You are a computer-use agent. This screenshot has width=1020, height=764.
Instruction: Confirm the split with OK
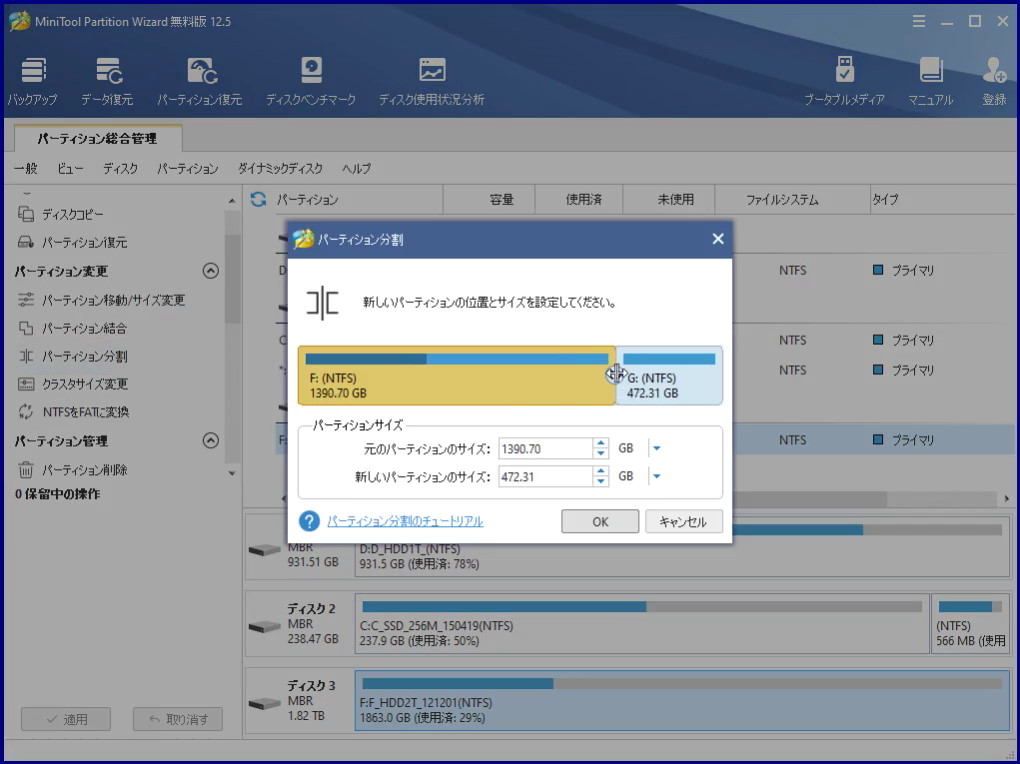(600, 521)
